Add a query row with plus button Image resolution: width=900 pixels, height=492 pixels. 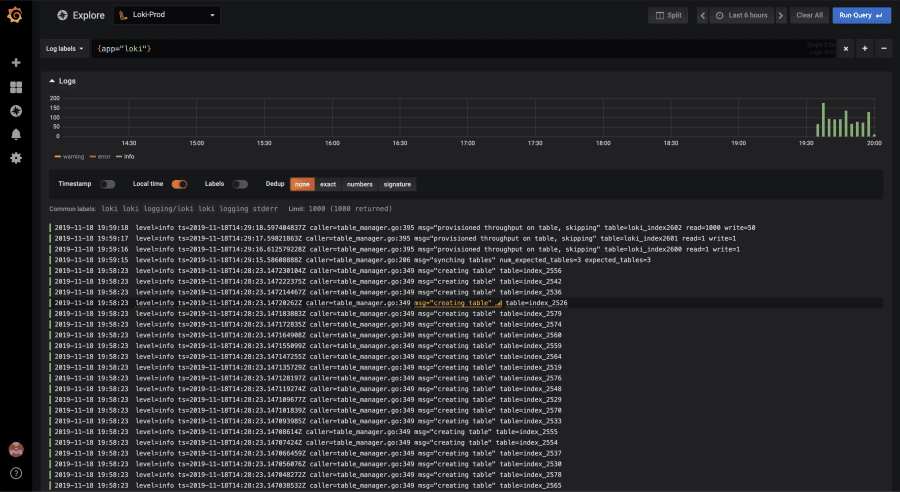(864, 49)
